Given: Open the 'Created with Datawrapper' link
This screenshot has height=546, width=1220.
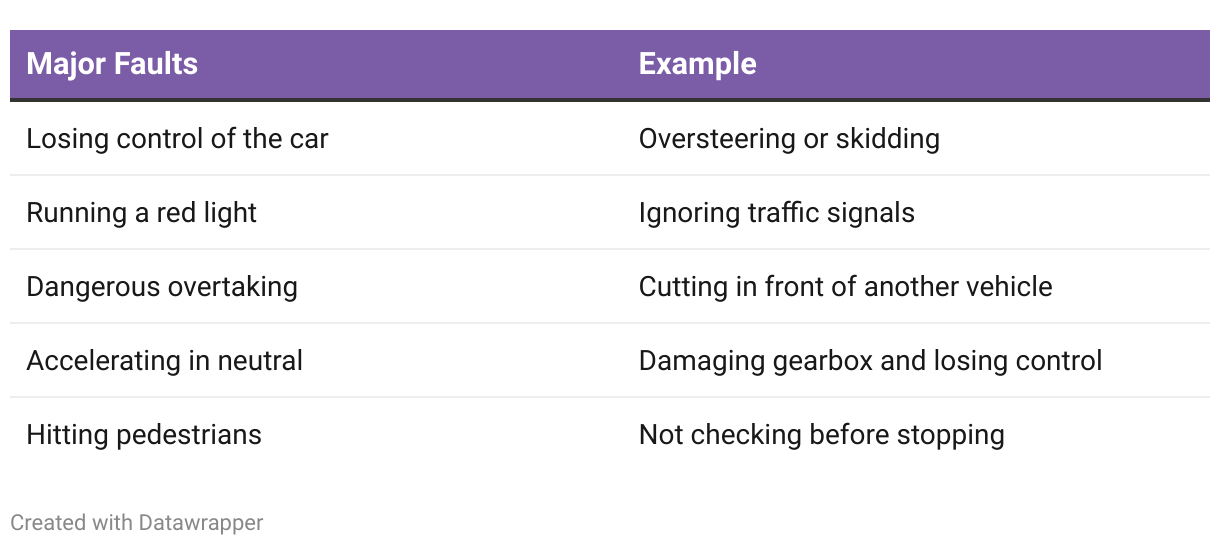Looking at the screenshot, I should [x=136, y=522].
